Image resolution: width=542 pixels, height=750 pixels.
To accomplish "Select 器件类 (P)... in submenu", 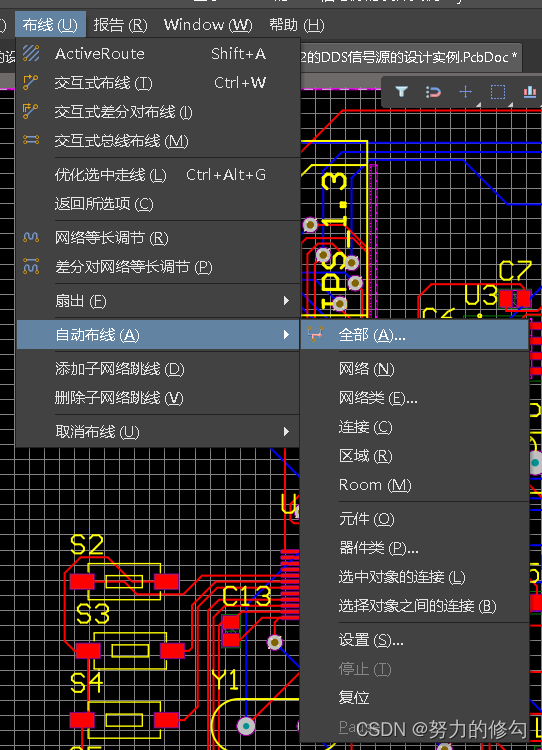I will point(414,548).
